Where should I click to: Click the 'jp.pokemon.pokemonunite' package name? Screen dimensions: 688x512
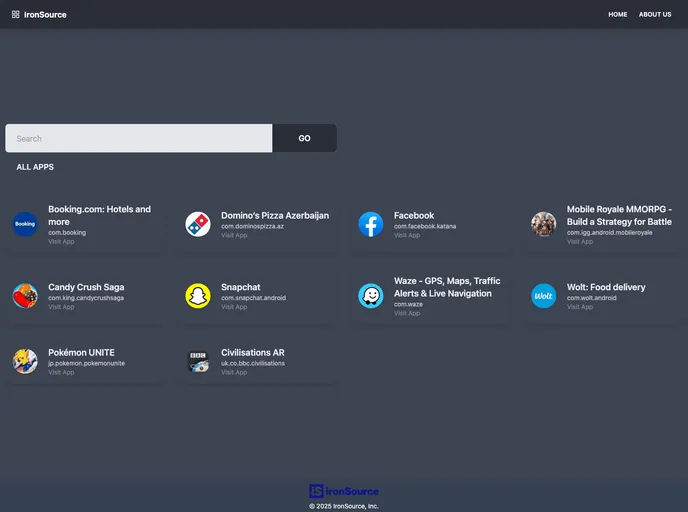point(86,363)
